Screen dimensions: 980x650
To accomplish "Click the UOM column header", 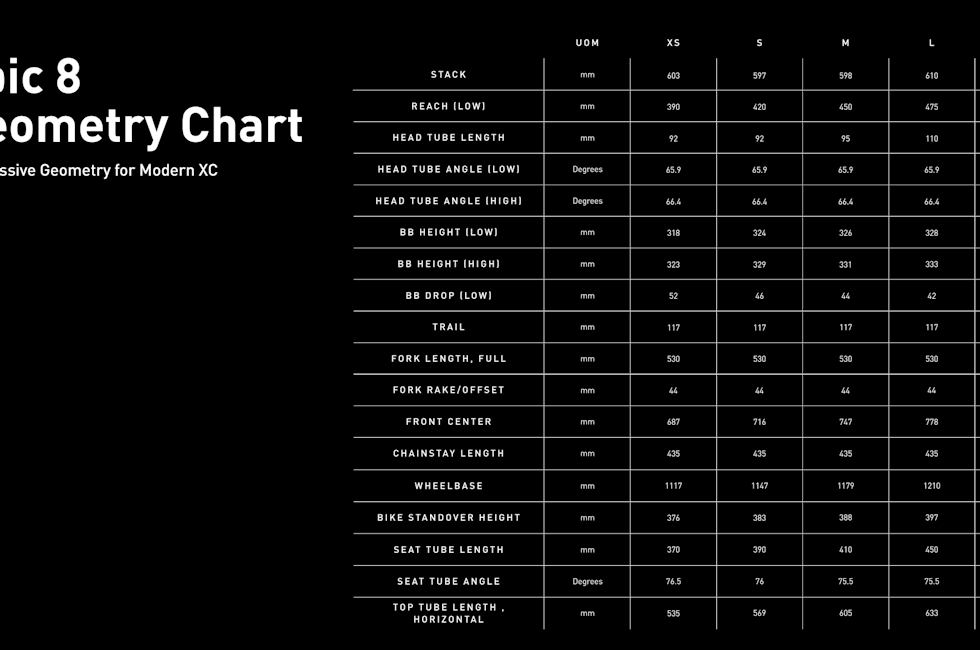I will (587, 43).
